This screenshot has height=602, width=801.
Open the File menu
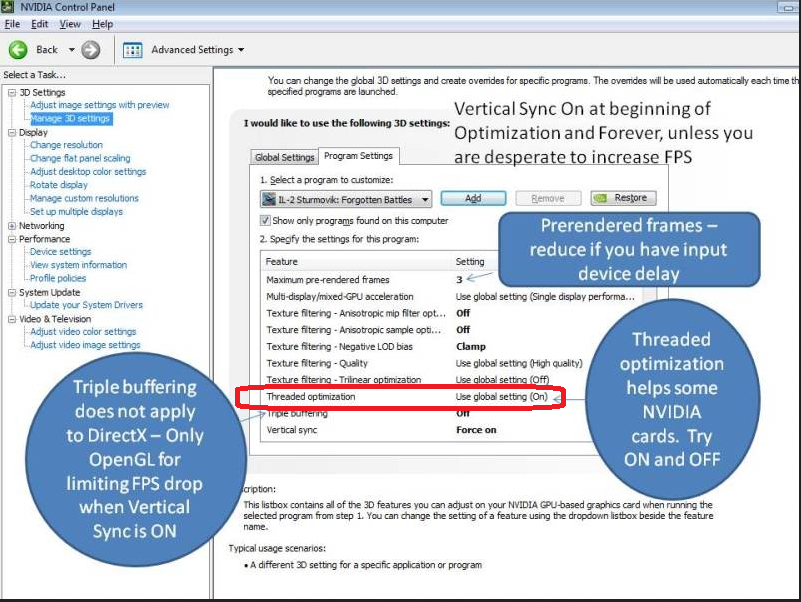(12, 24)
